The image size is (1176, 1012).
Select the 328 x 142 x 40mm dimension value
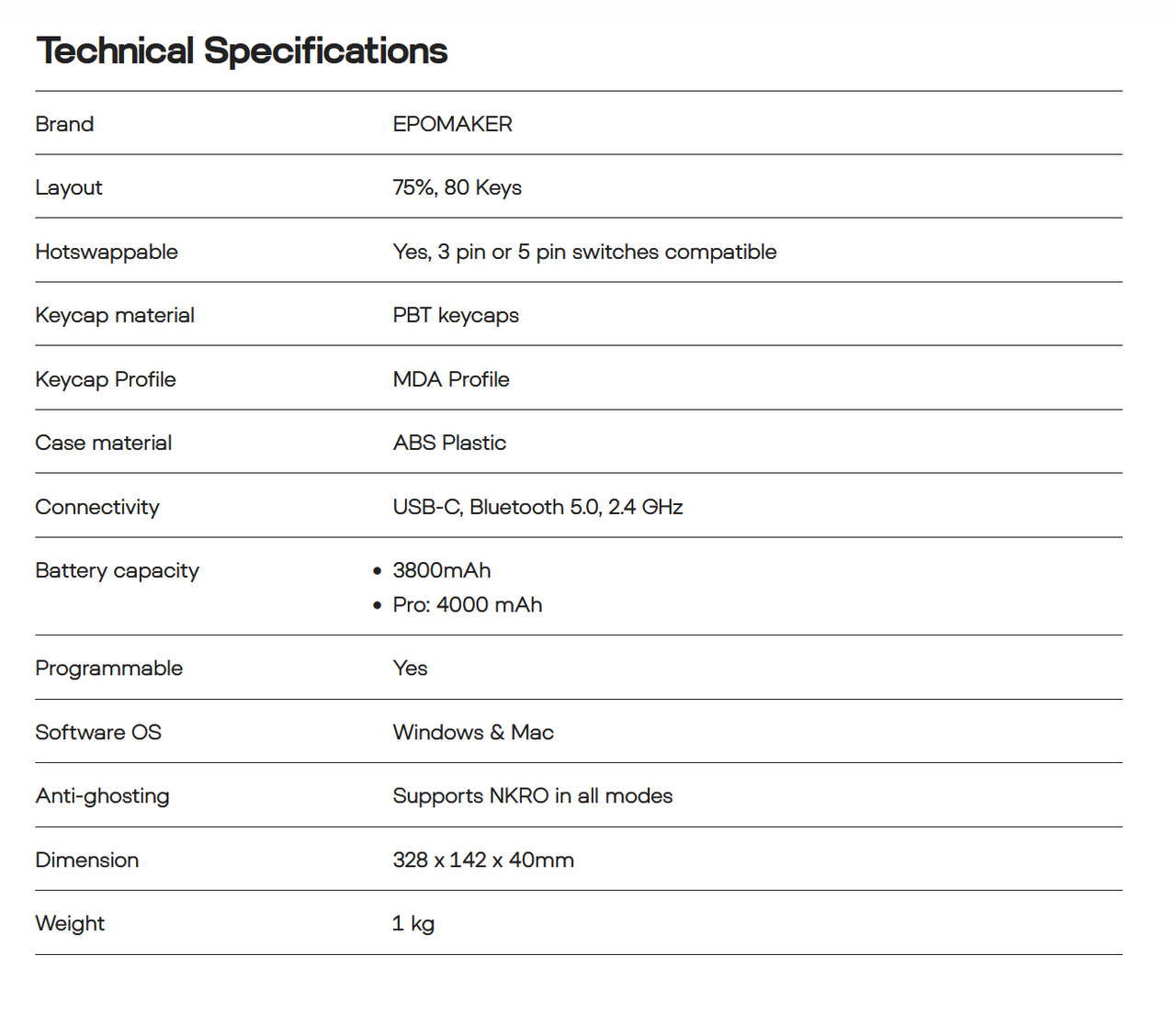tap(483, 860)
